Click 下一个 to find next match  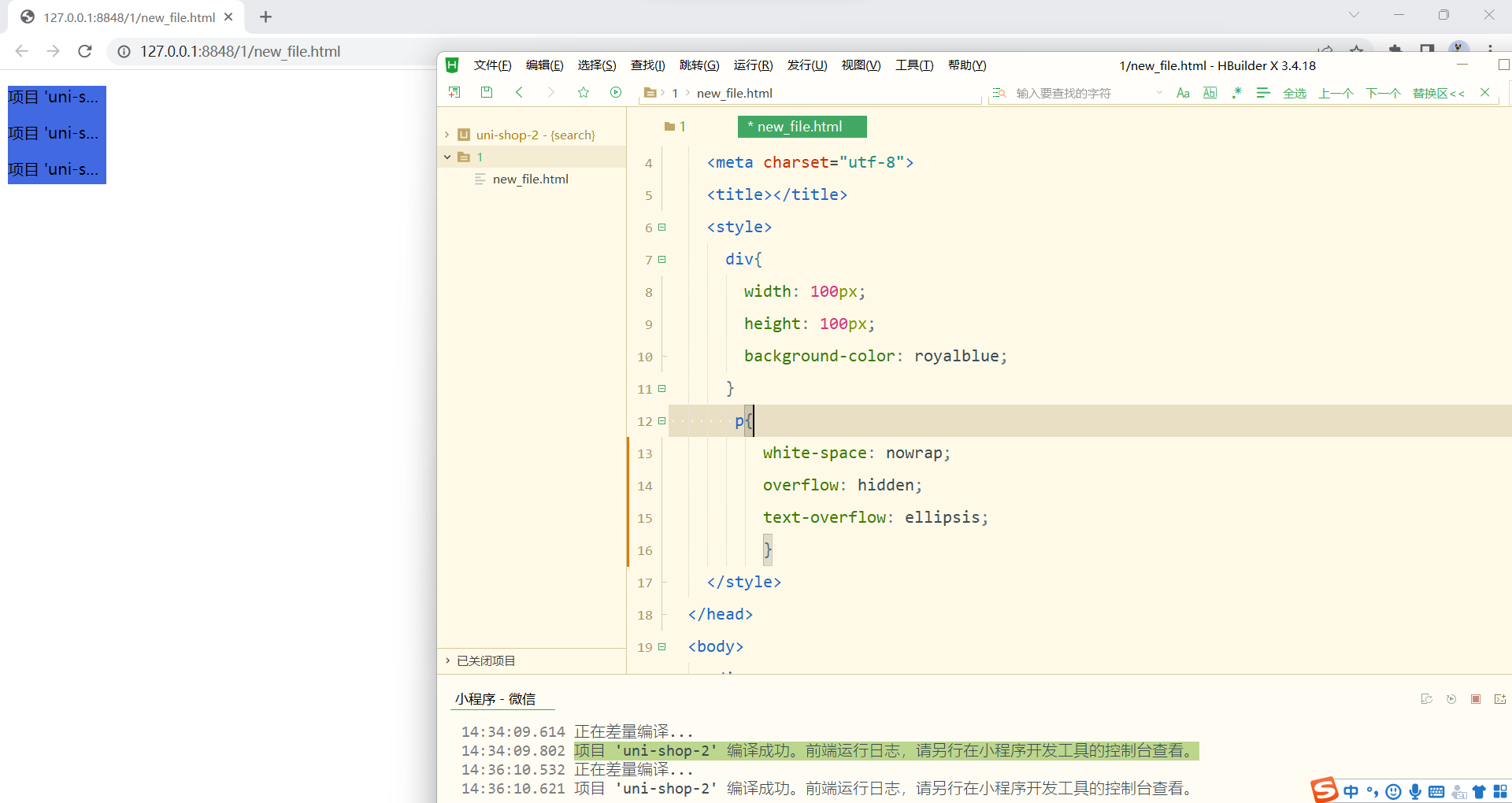pos(1383,93)
